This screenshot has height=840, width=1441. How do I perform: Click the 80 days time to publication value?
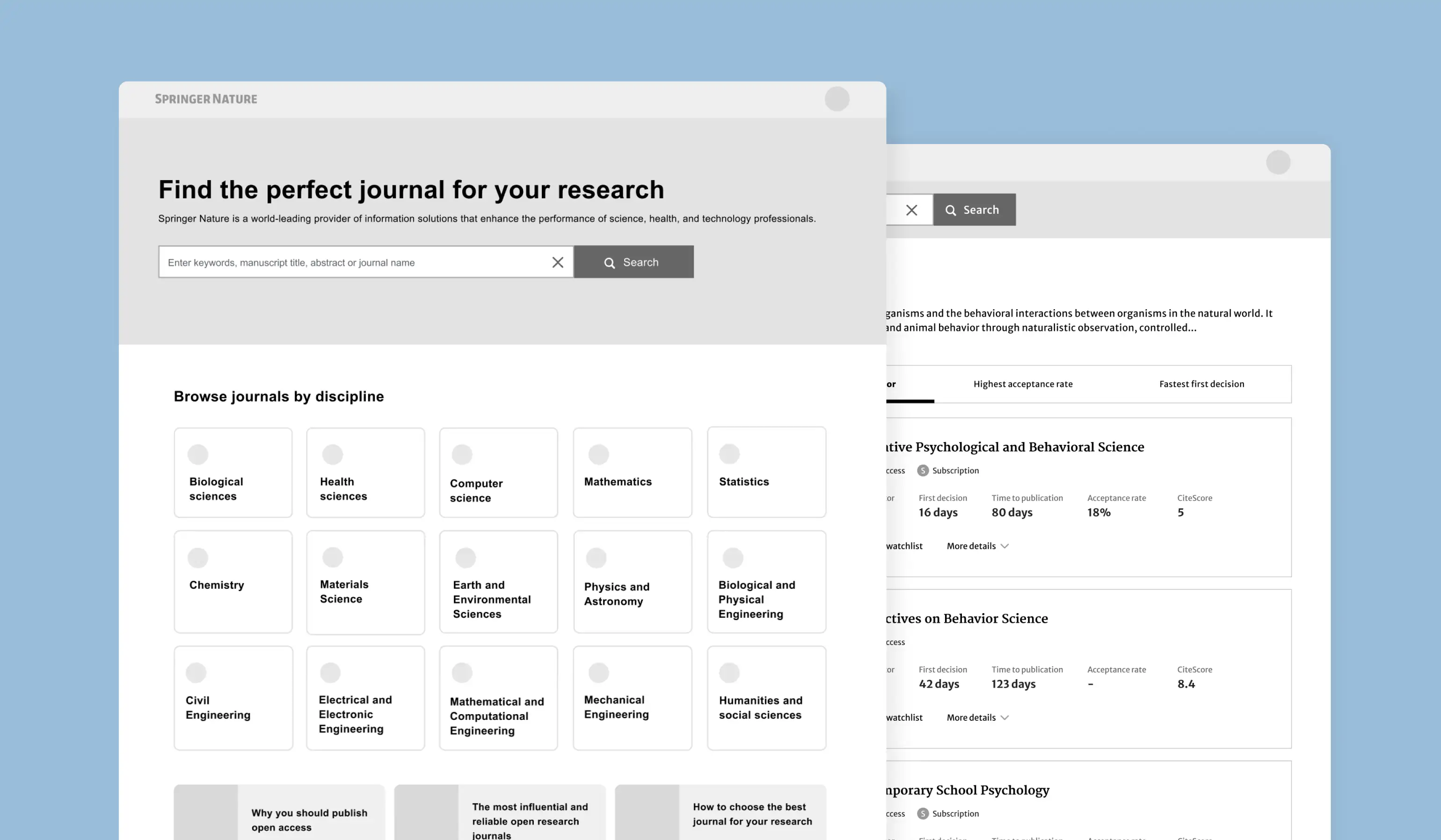click(x=1012, y=512)
